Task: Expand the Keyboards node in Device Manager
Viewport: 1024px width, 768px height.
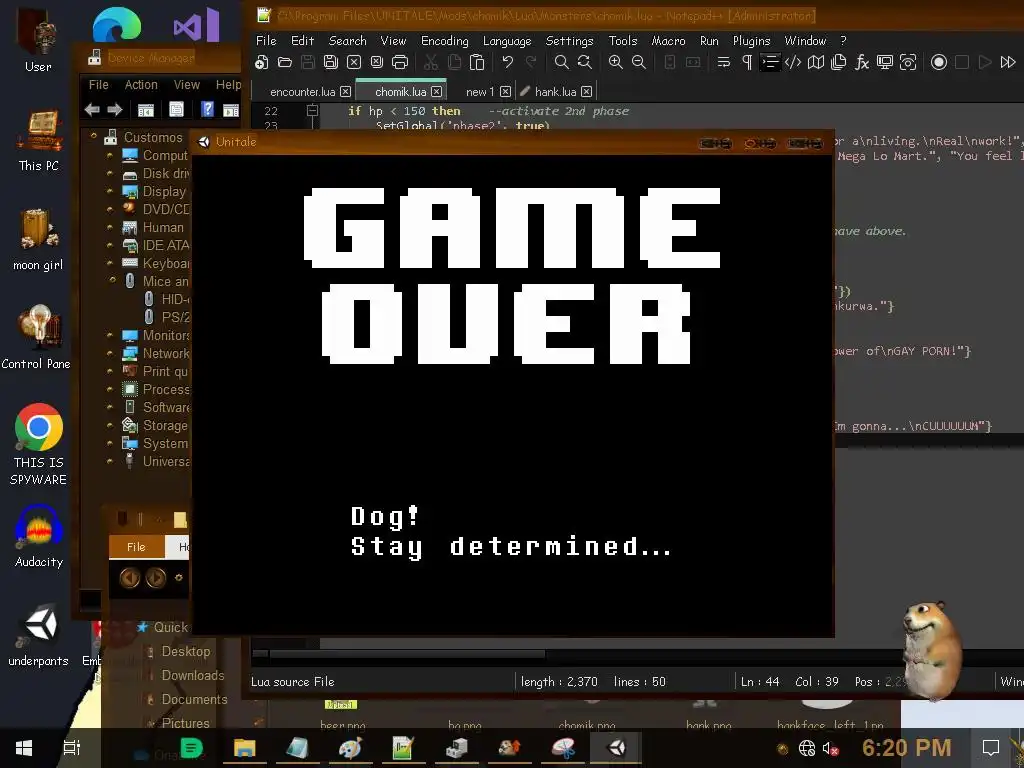Action: pyautogui.click(x=110, y=263)
